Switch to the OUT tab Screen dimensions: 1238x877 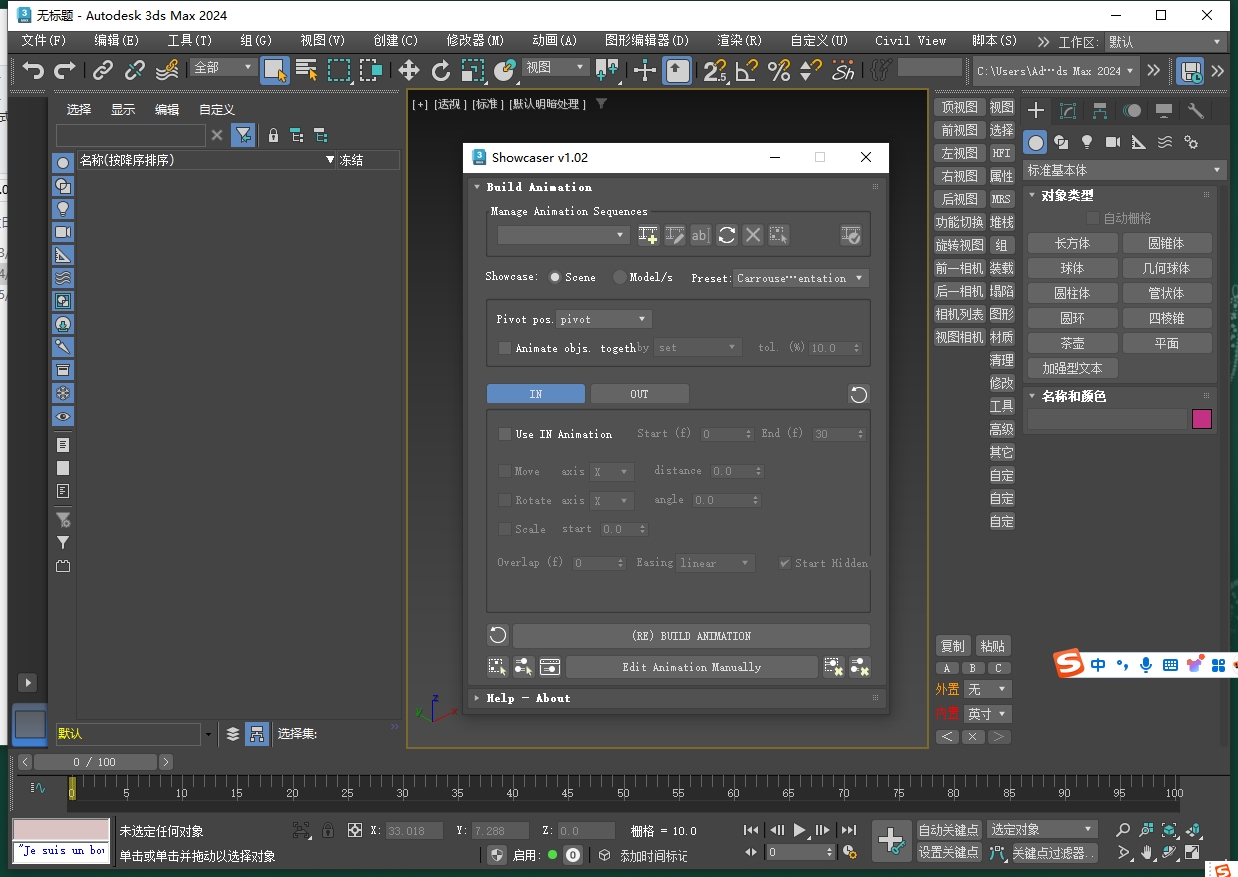point(639,394)
